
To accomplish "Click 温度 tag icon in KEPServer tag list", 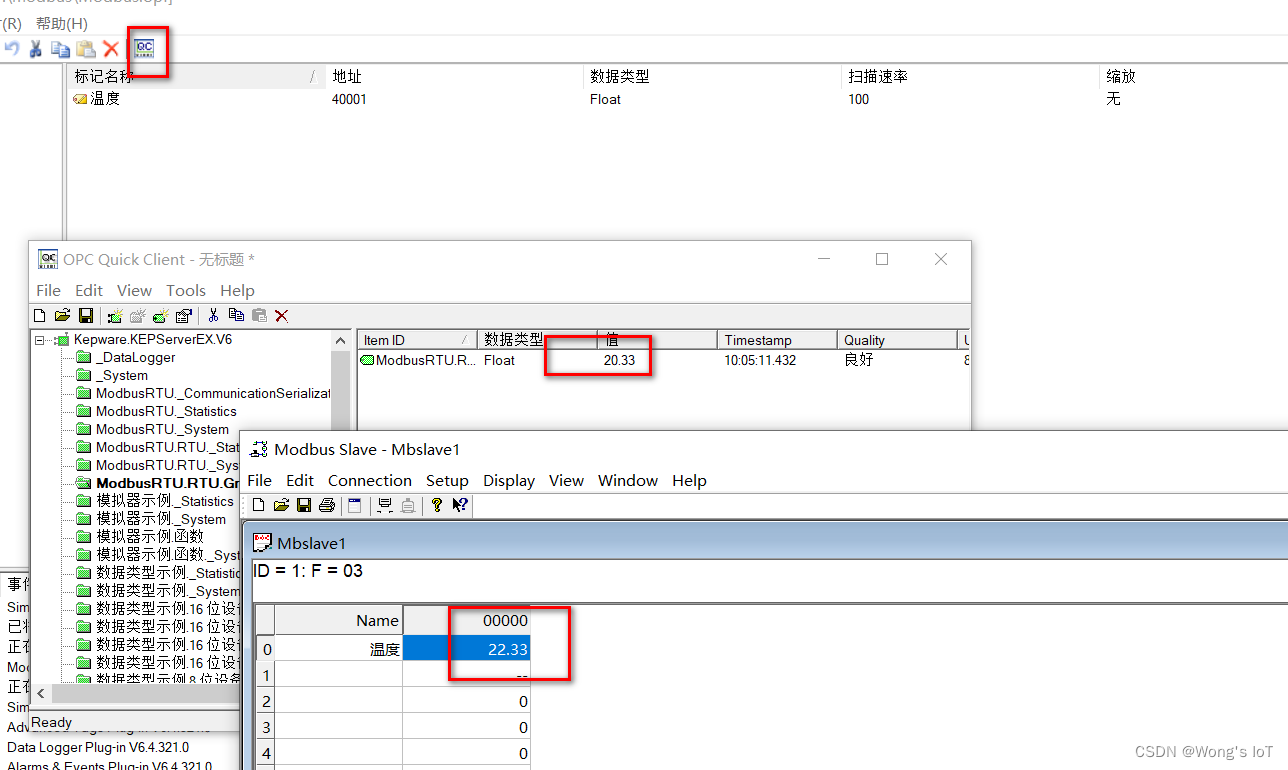I will (x=80, y=99).
